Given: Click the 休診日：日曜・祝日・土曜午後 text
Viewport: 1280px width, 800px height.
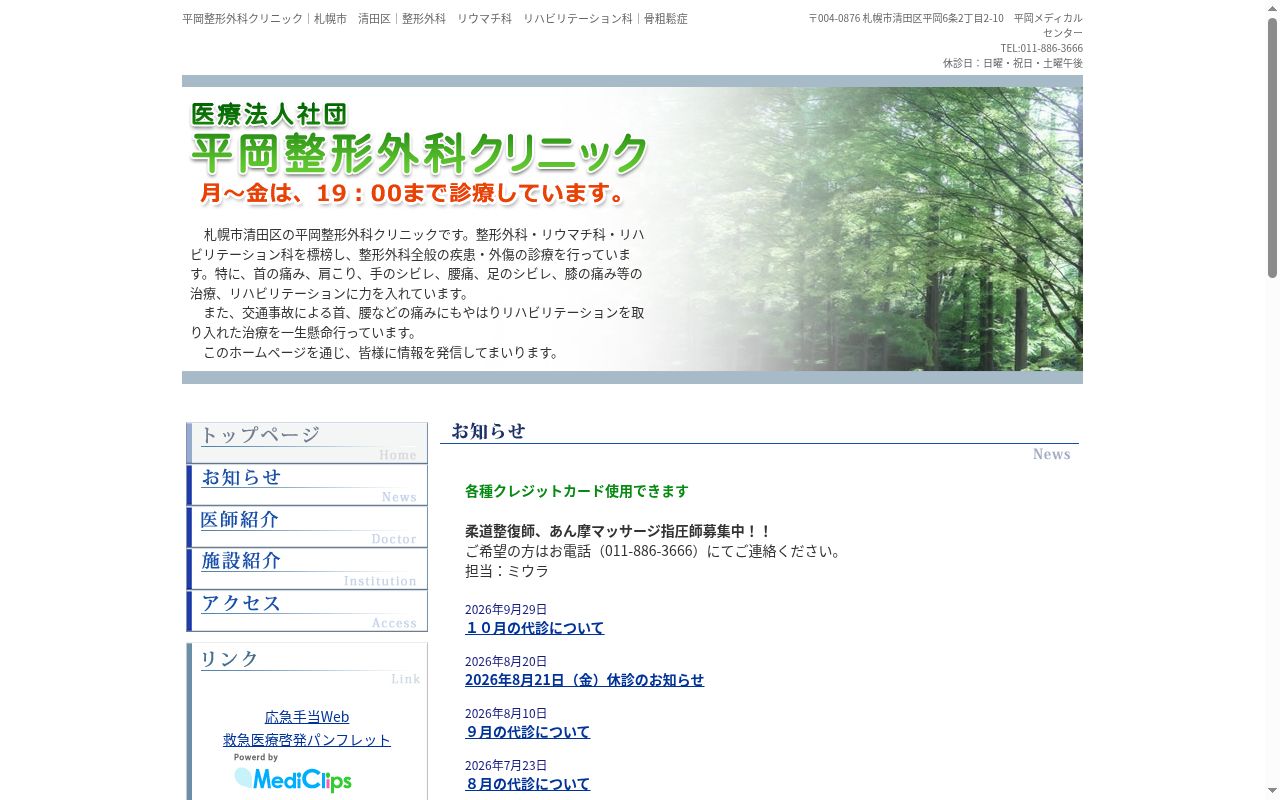Looking at the screenshot, I should (x=1012, y=63).
